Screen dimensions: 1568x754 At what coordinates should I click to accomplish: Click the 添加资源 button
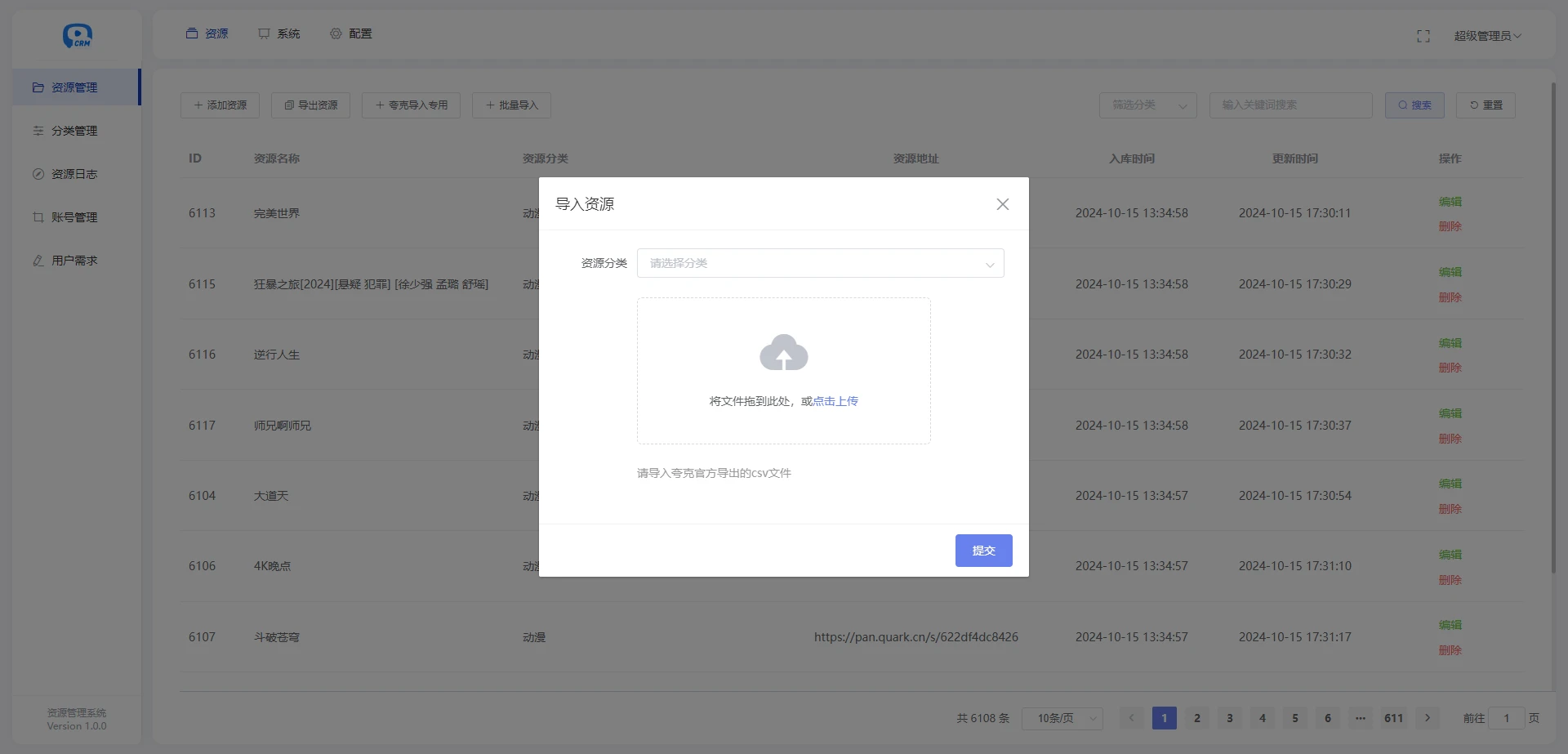click(220, 105)
